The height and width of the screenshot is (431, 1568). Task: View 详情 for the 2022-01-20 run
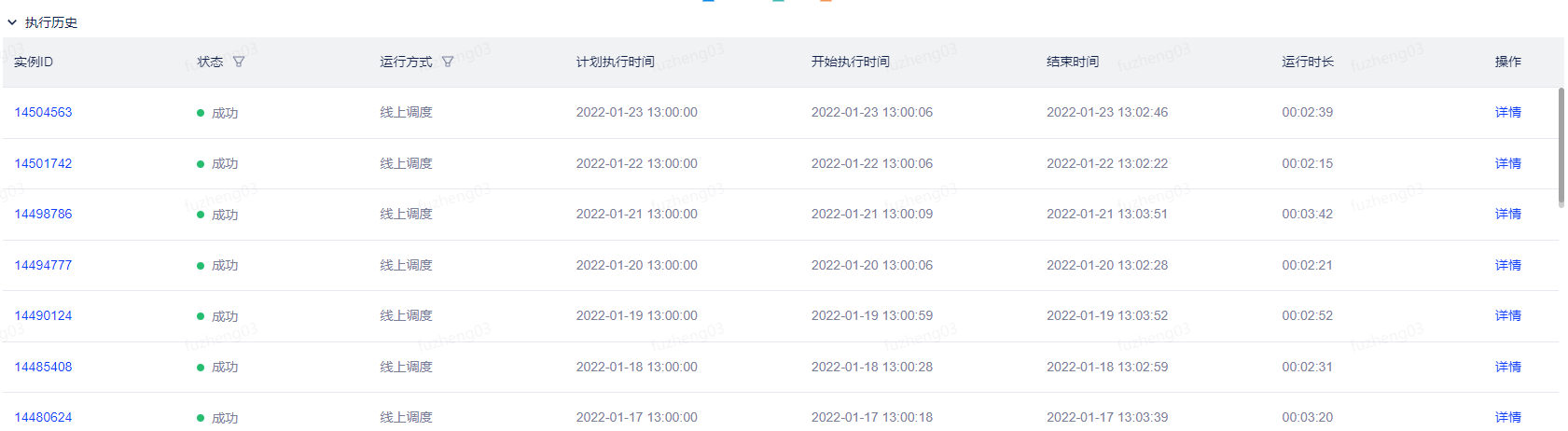(1507, 265)
